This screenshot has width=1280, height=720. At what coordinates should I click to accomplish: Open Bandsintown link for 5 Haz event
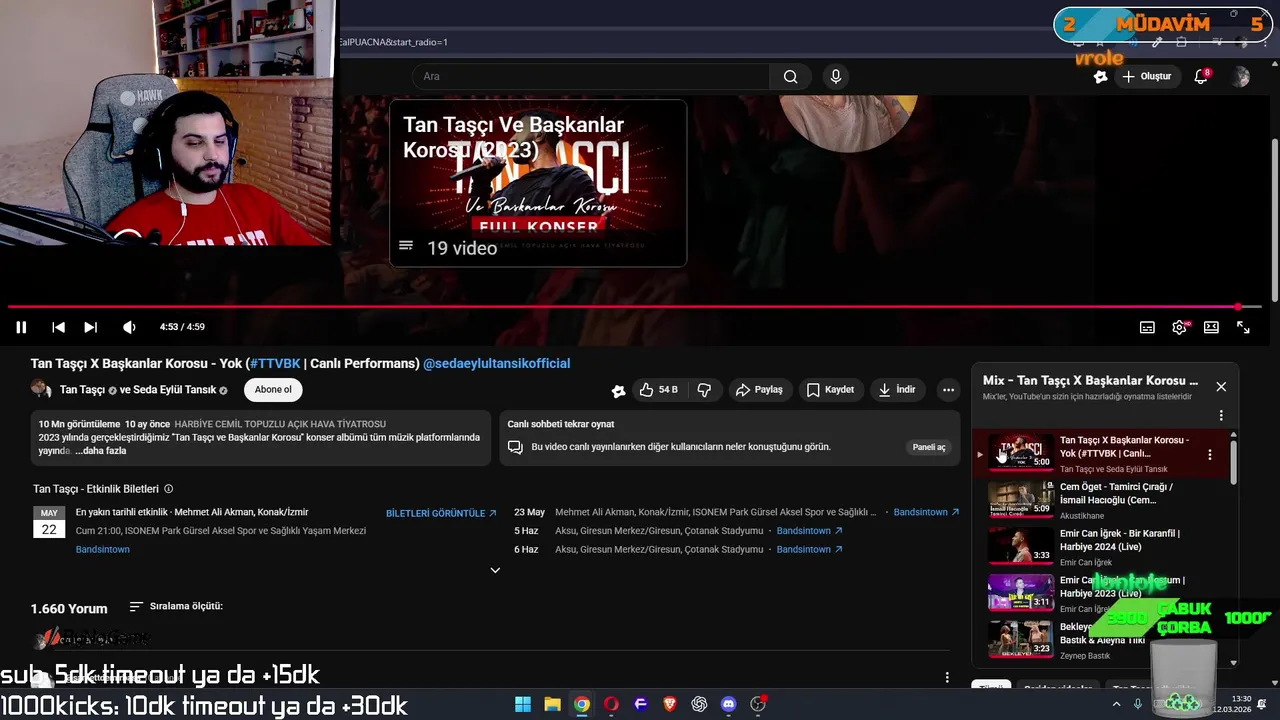click(x=809, y=531)
